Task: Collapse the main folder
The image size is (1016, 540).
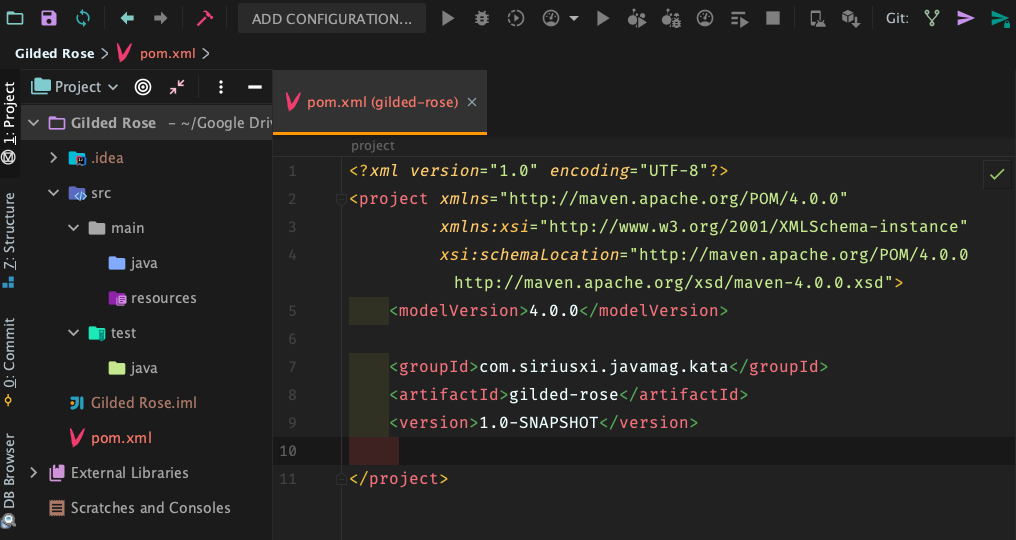Action: [73, 228]
